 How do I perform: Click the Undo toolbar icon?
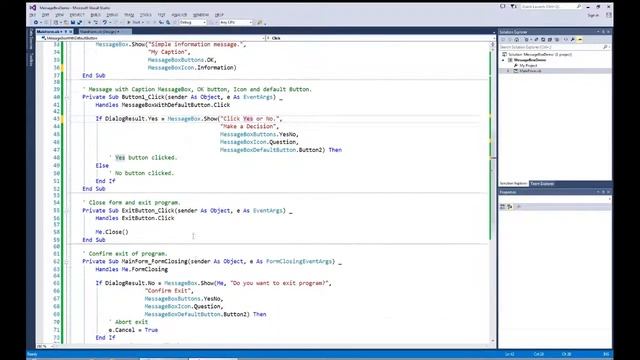(x=105, y=22)
